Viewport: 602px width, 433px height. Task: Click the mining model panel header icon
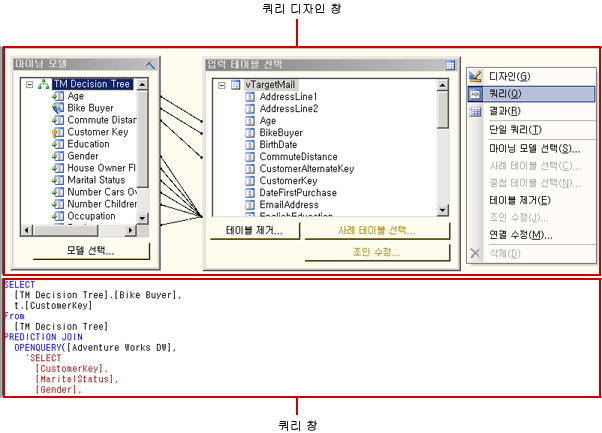pyautogui.click(x=150, y=64)
